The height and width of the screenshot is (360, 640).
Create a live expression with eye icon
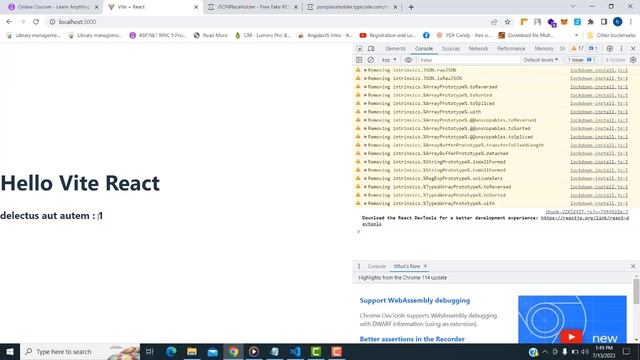tap(408, 60)
